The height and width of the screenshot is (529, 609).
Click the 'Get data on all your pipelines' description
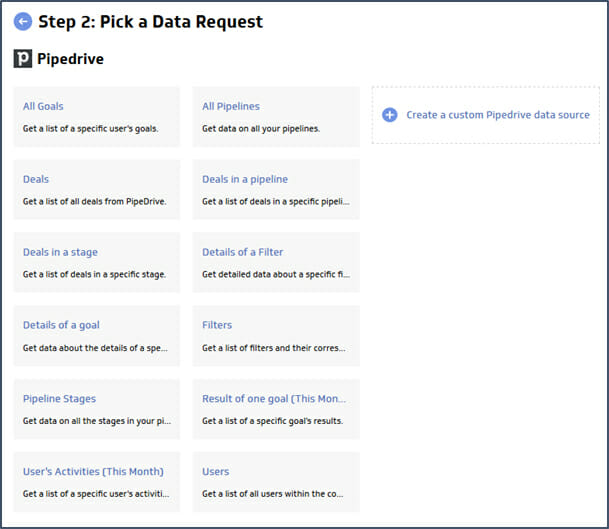click(261, 129)
